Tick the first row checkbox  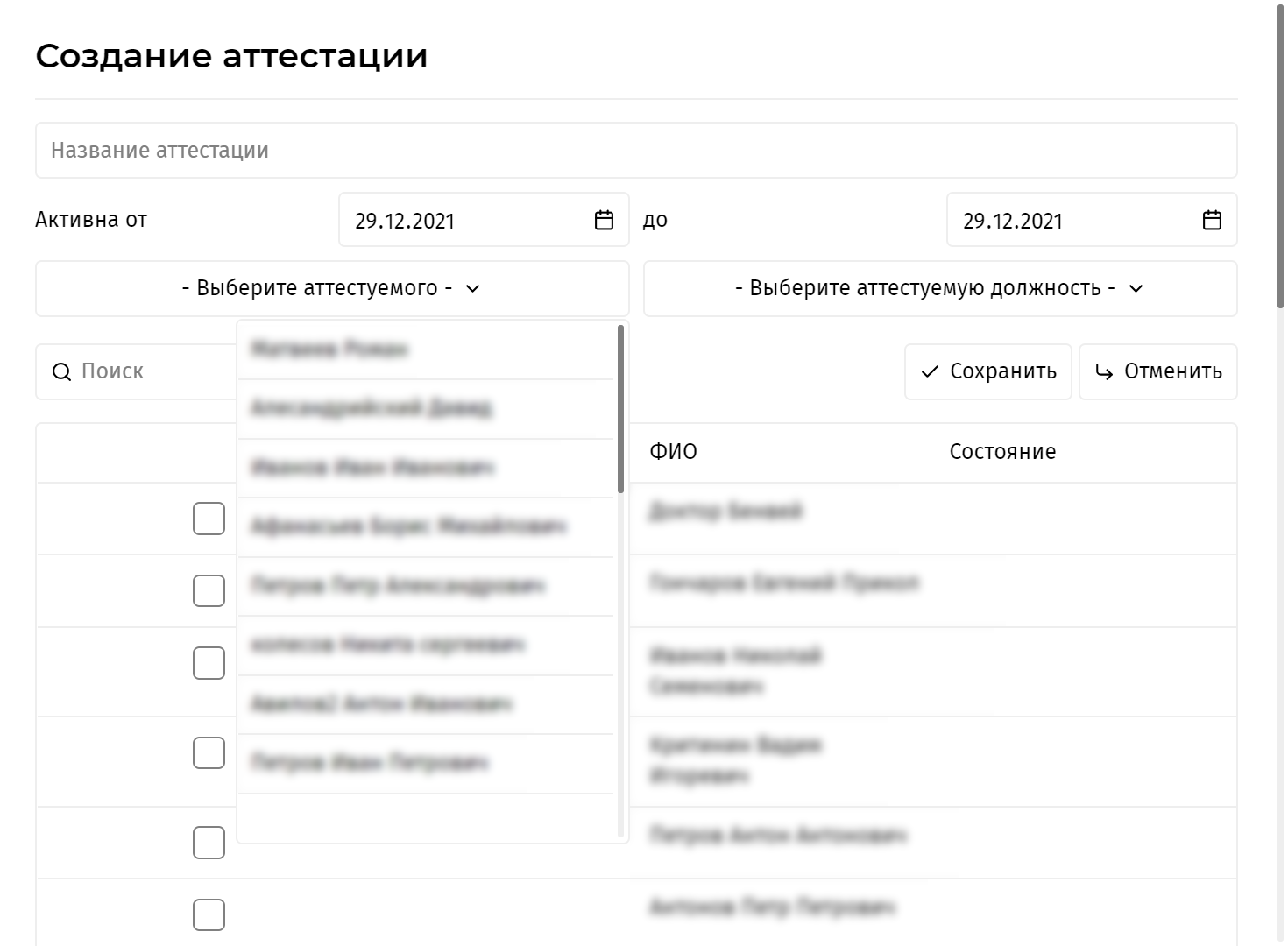[209, 519]
